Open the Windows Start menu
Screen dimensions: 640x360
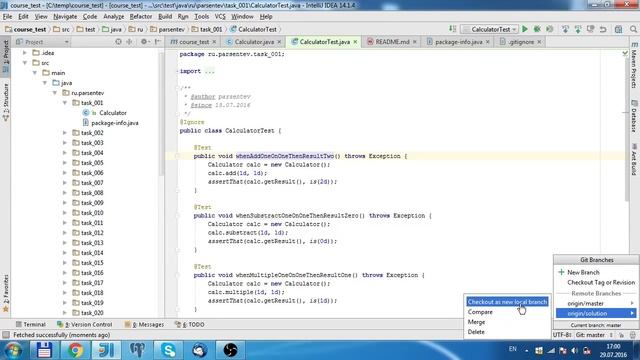13,350
